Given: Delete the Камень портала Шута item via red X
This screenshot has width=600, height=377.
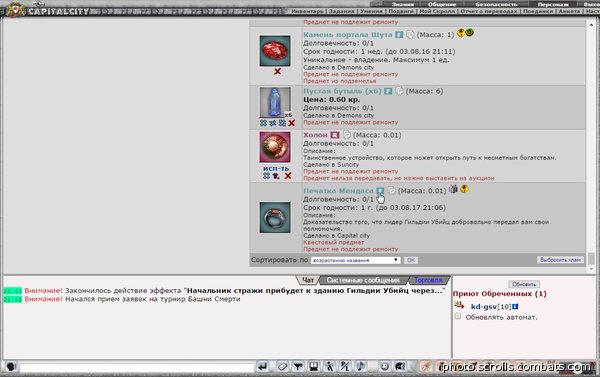Looking at the screenshot, I should (x=277, y=72).
